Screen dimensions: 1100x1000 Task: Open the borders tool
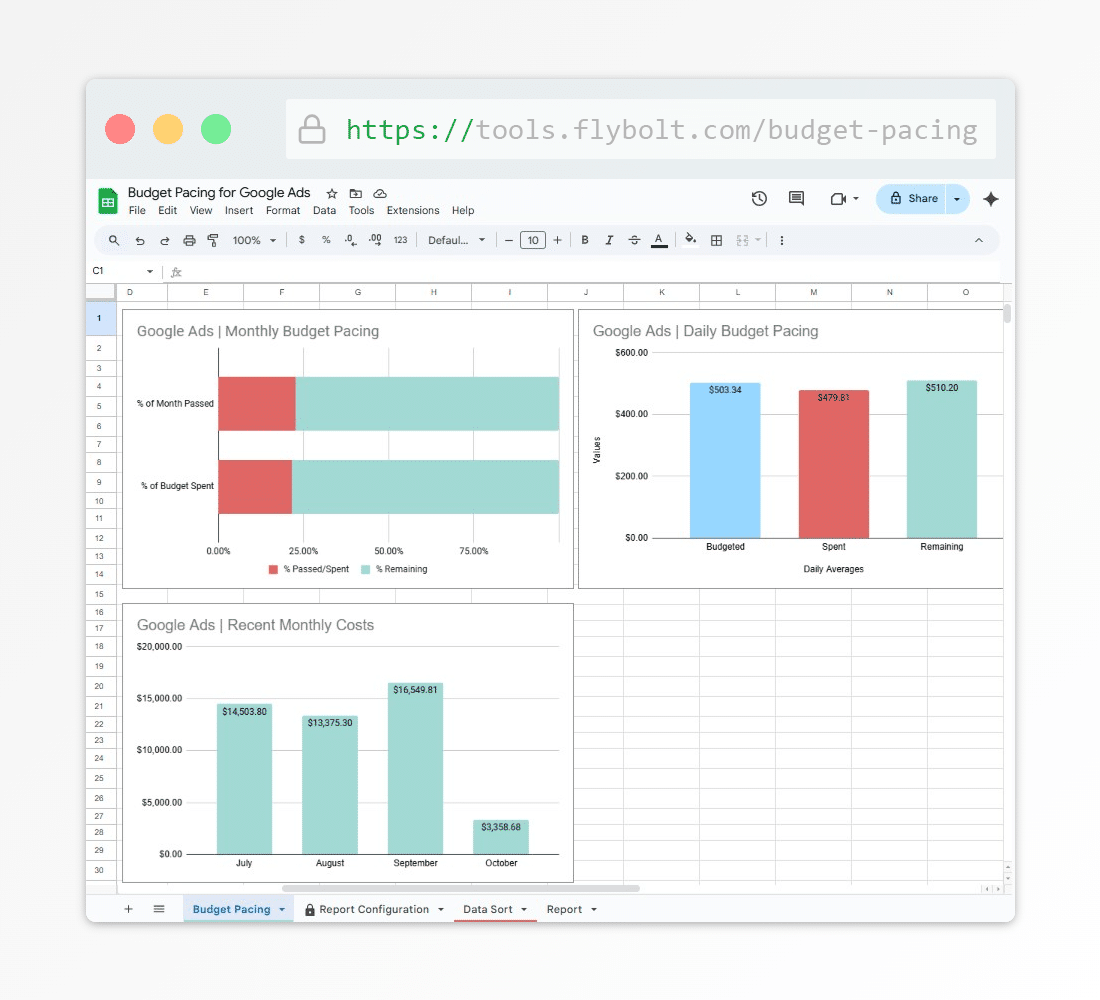pyautogui.click(x=716, y=240)
